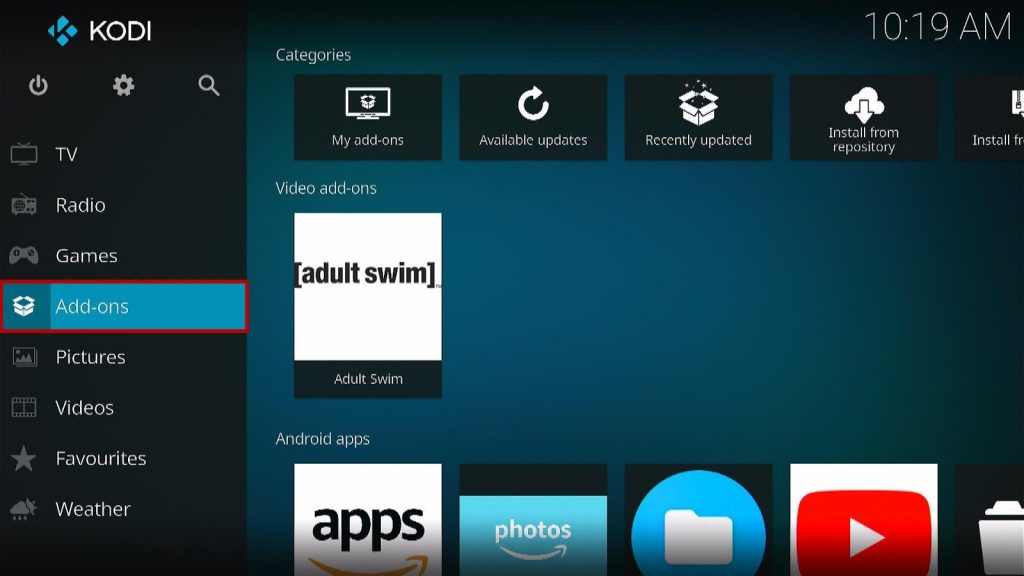Open the Amazon apps Android app
Screen dimensions: 1024x576
(x=368, y=520)
